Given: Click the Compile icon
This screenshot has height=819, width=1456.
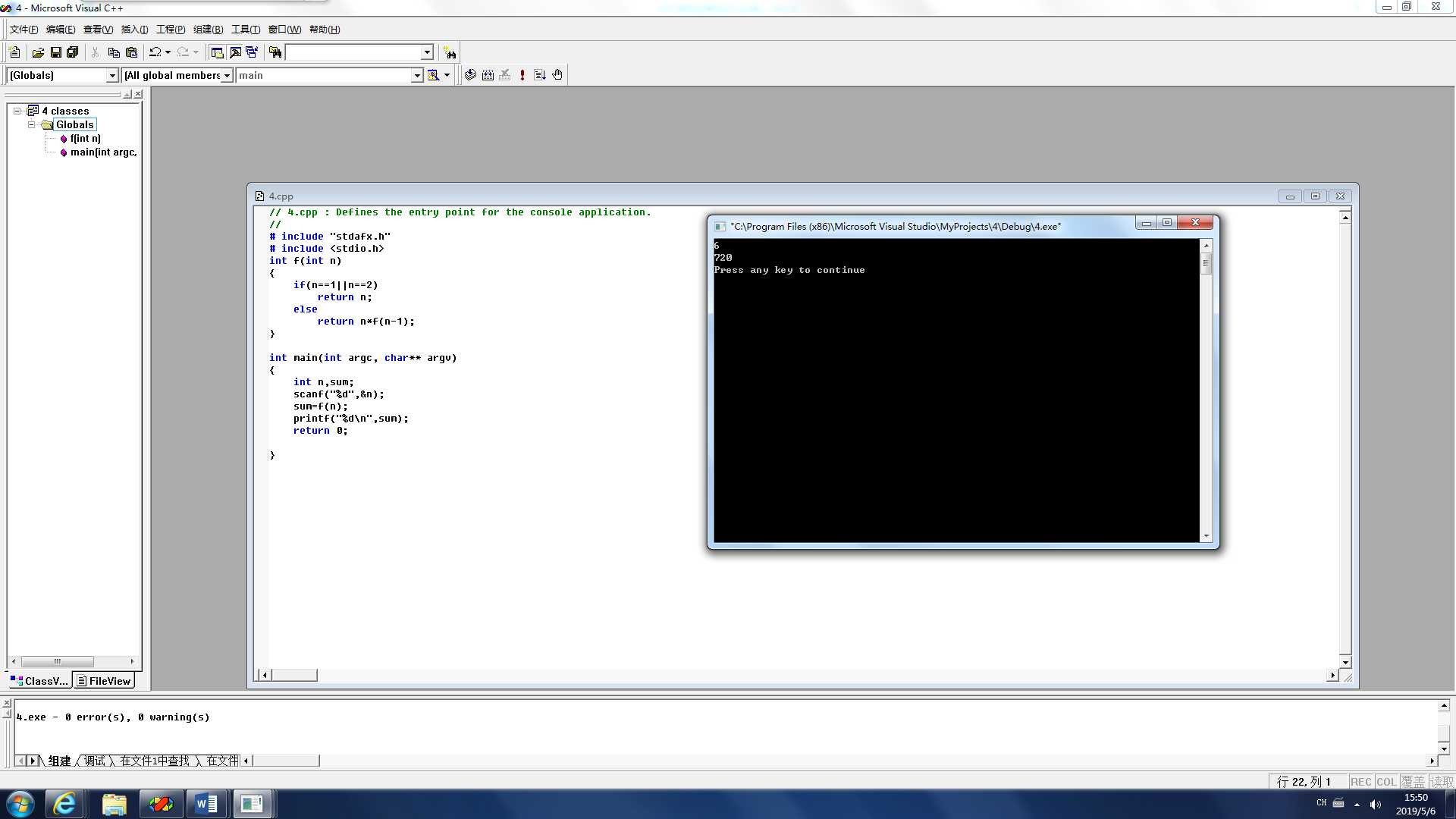Looking at the screenshot, I should click(x=470, y=75).
